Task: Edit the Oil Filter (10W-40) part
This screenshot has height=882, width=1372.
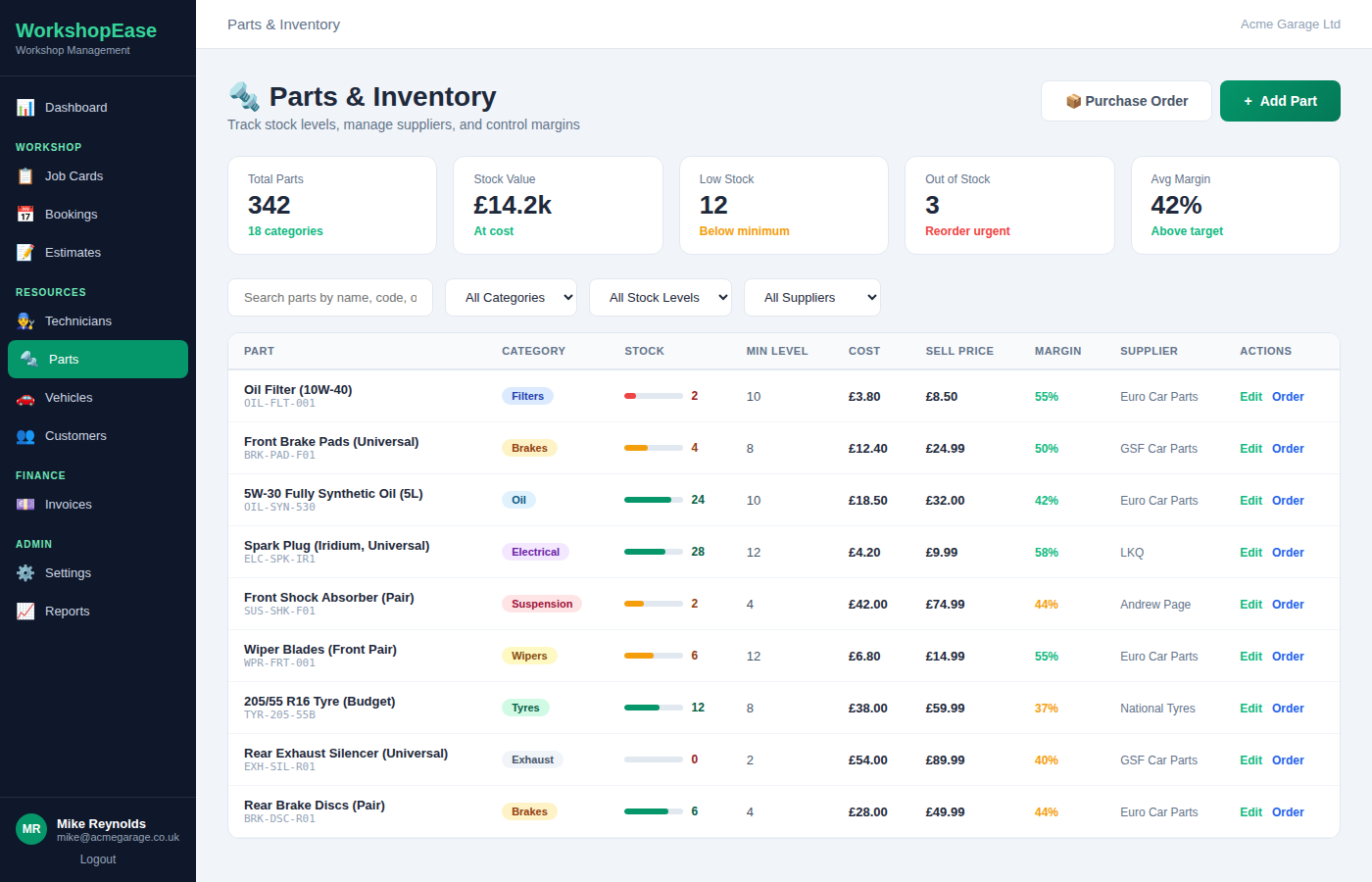Action: click(1250, 396)
